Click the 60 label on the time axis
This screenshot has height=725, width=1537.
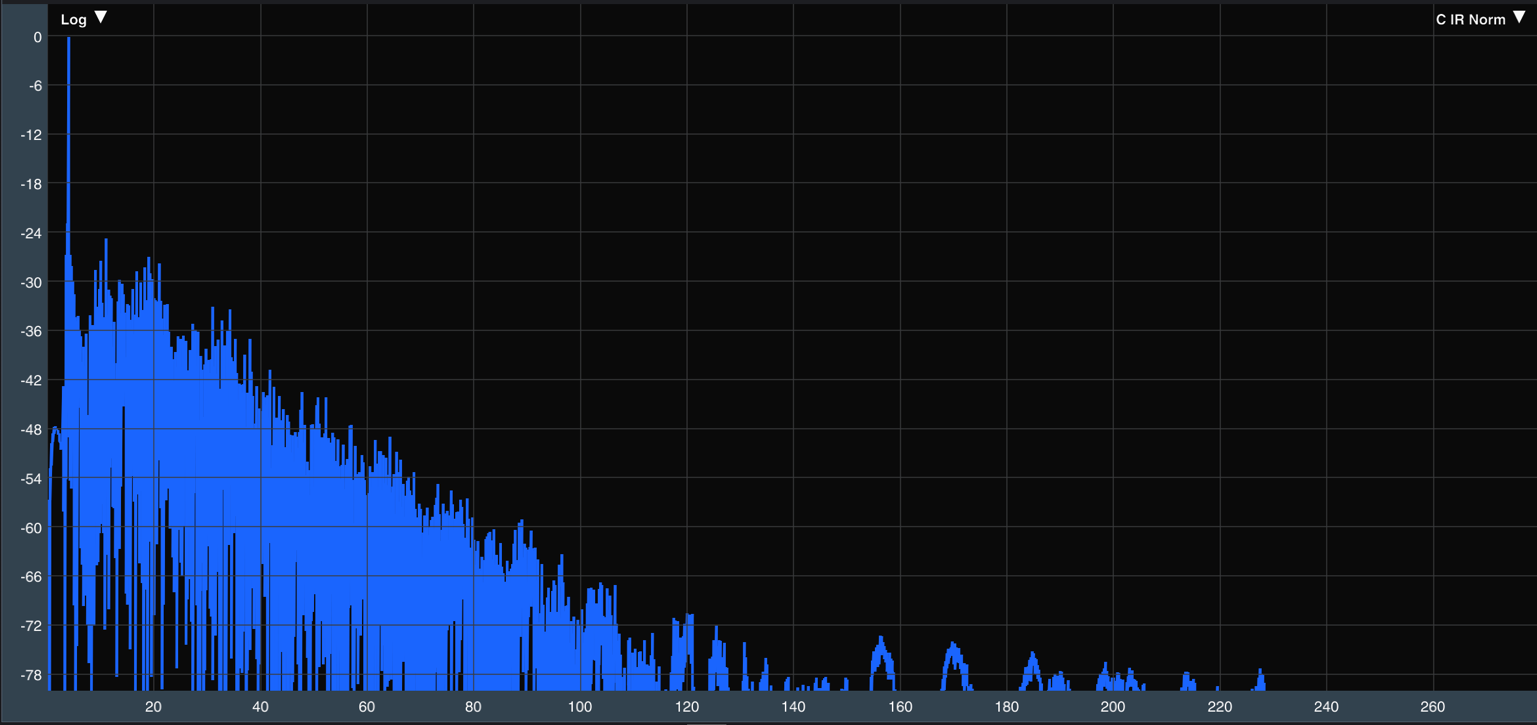[x=367, y=707]
